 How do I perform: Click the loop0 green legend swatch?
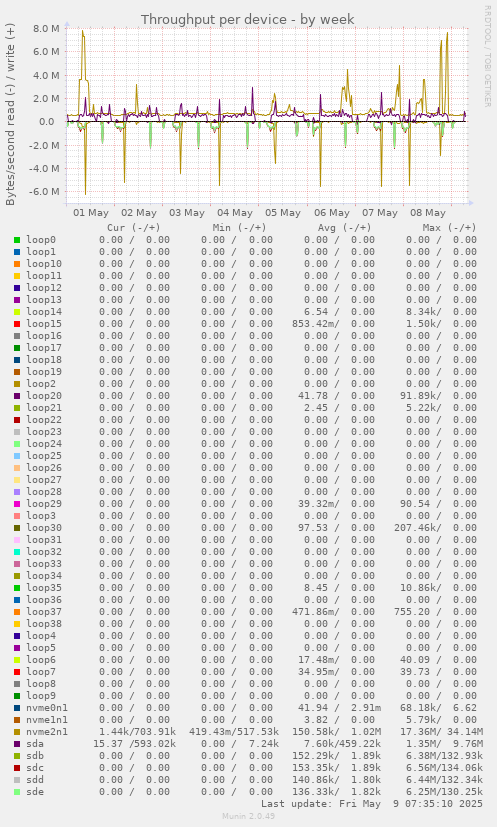17,240
